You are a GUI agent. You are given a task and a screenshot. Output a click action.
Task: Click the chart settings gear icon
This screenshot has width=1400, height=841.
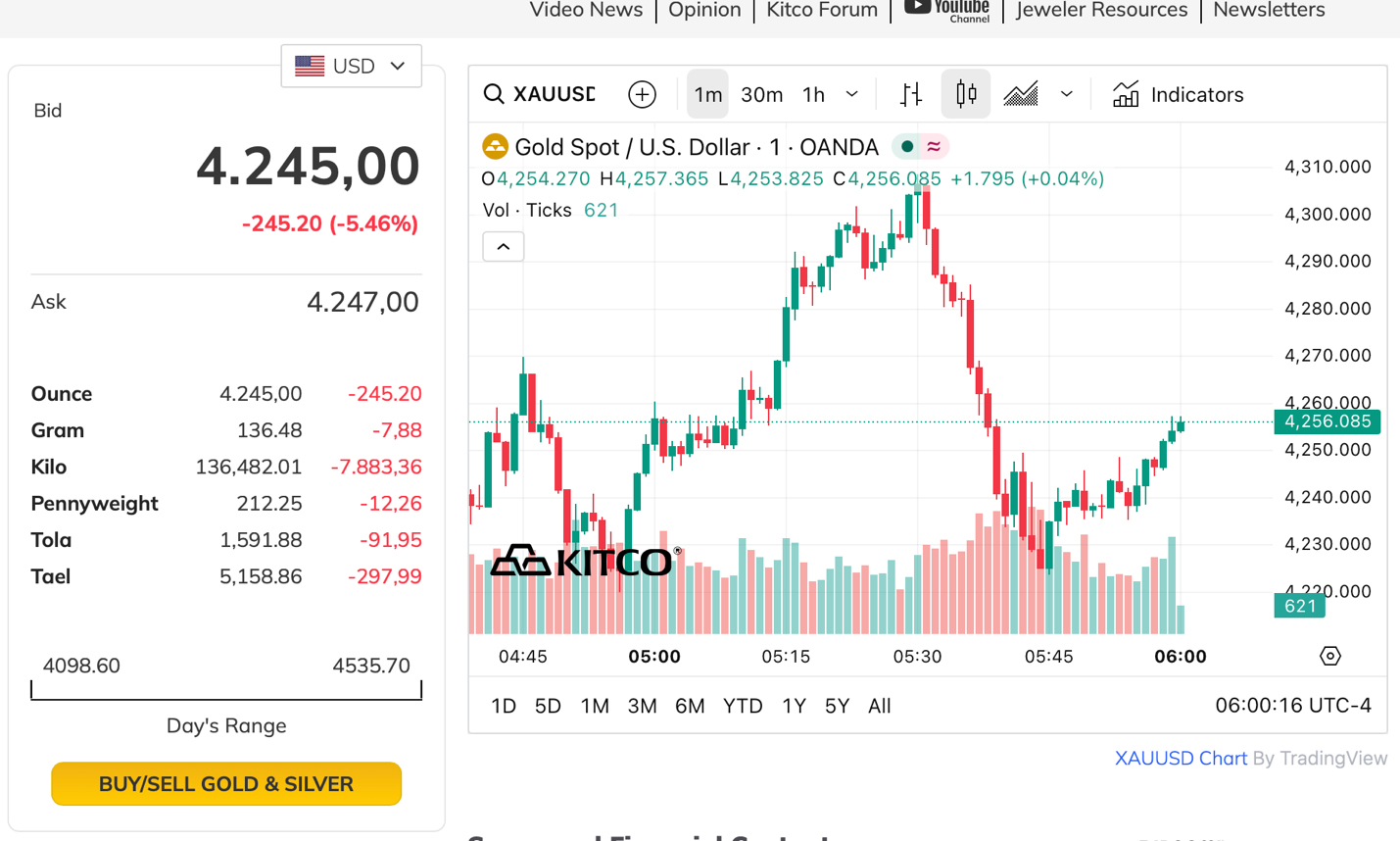click(1329, 656)
